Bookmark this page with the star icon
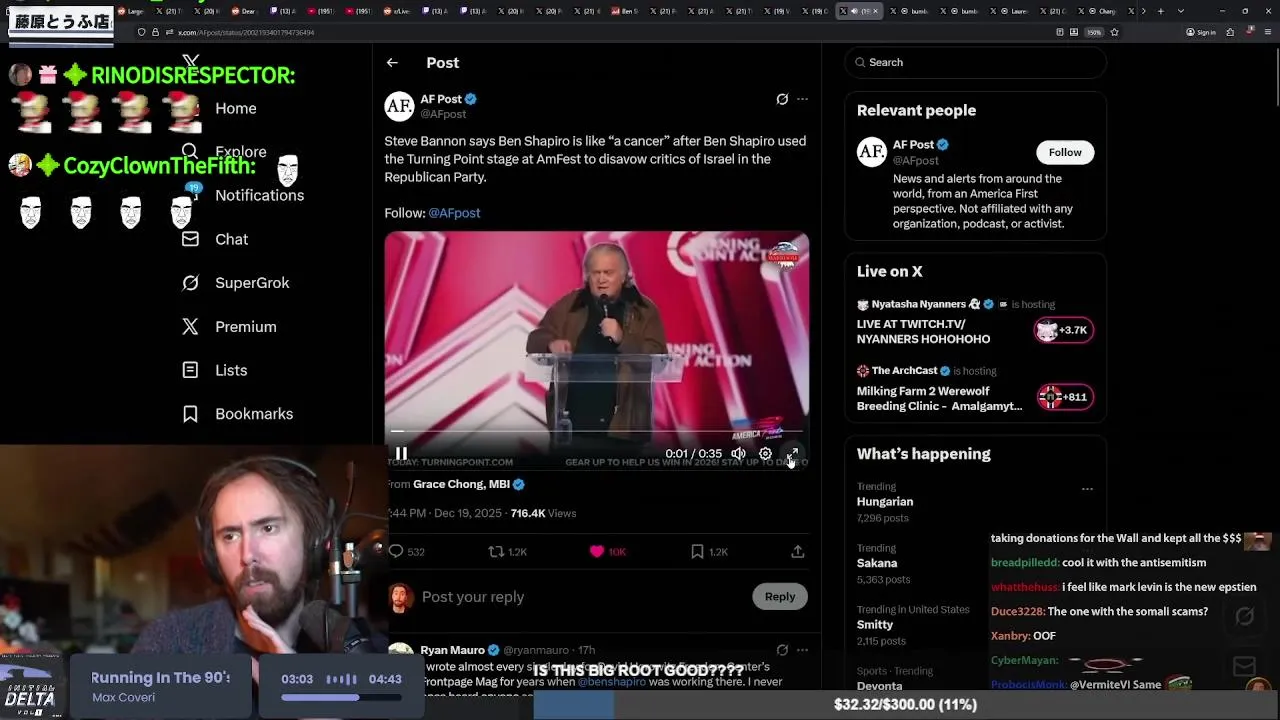This screenshot has width=1280, height=720. (x=1114, y=32)
